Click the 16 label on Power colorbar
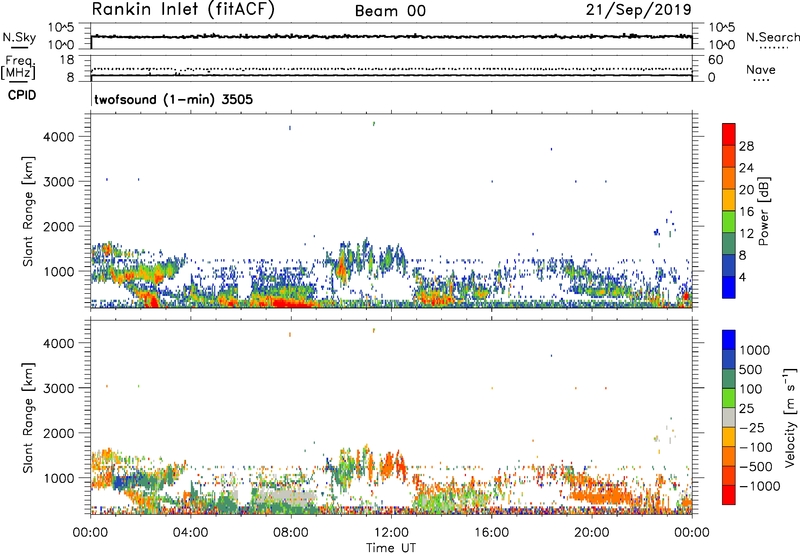Viewport: 800px width, 554px height. (746, 212)
